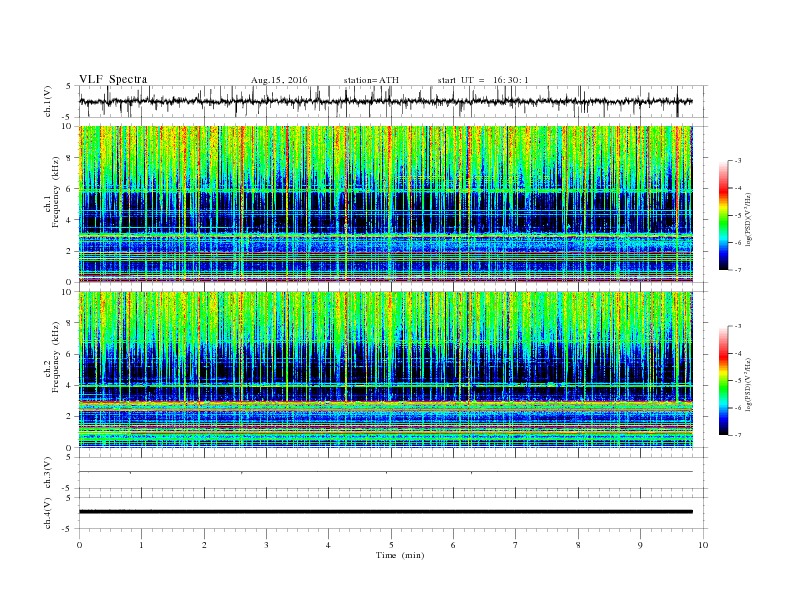Image resolution: width=792 pixels, height=612 pixels.
Task: Click the "-3" label on ch.1 color bar
Action: click(738, 161)
